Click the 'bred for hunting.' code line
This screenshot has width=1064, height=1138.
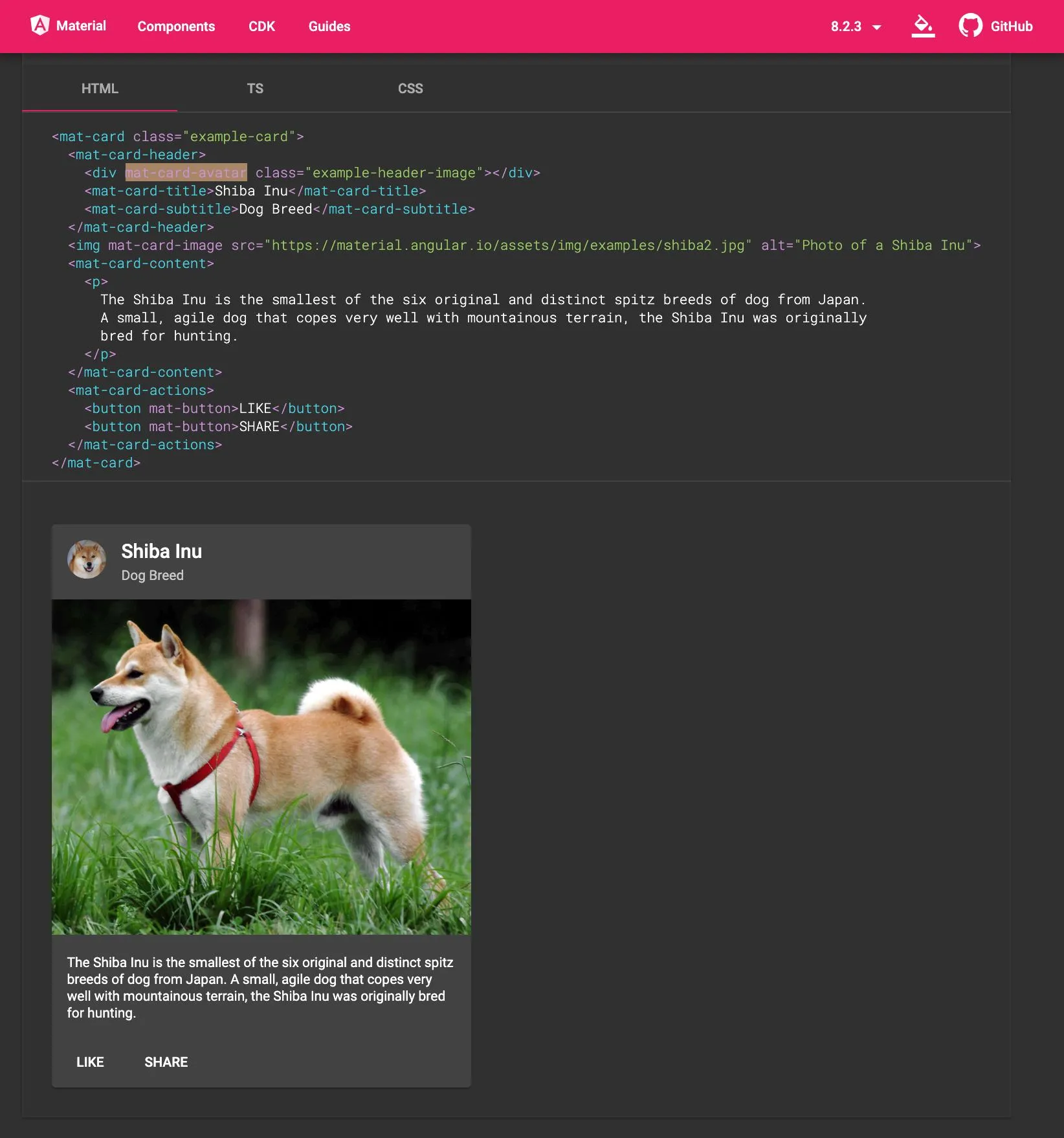170,336
